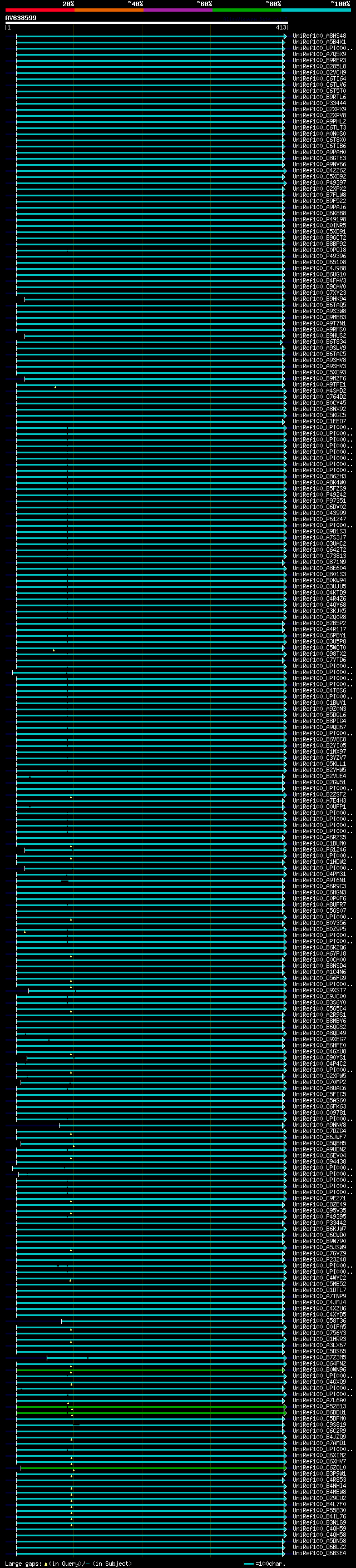Click the UniRef100_P49198 label
The width and height of the screenshot is (356, 1568).
(x=319, y=220)
